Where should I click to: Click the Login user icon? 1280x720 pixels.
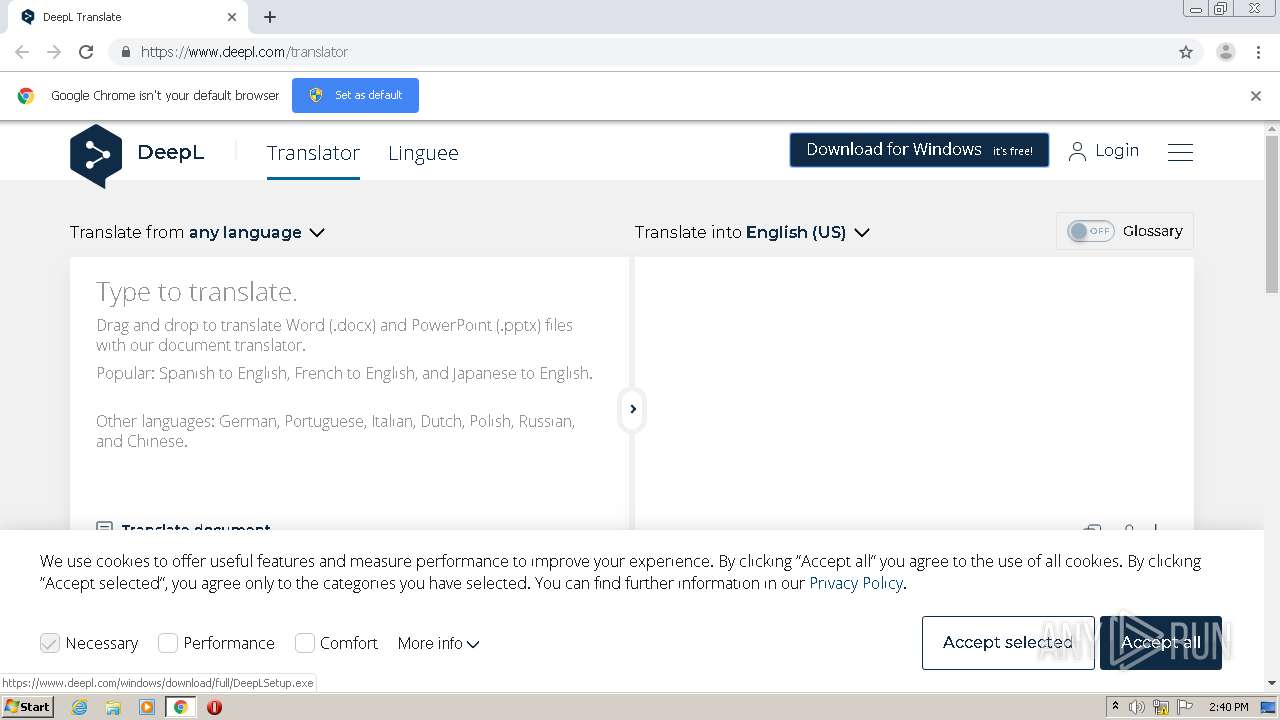[x=1077, y=151]
